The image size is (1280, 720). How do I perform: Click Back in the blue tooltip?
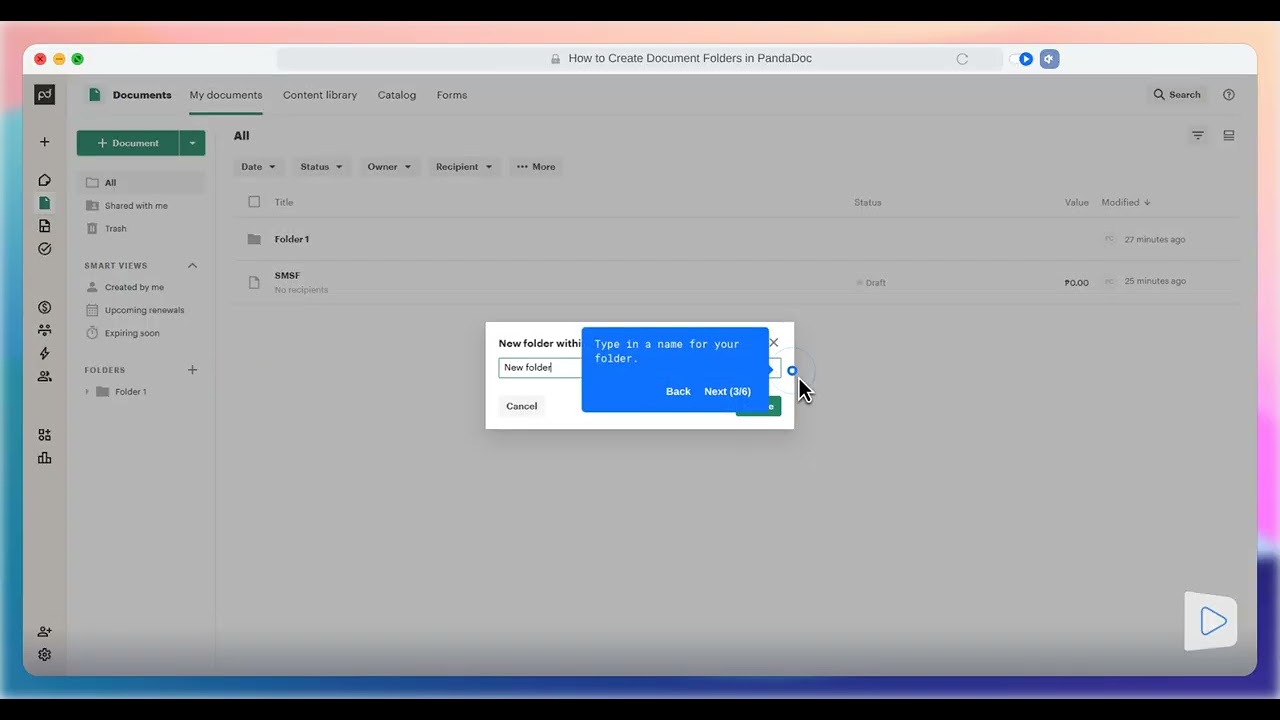[678, 392]
